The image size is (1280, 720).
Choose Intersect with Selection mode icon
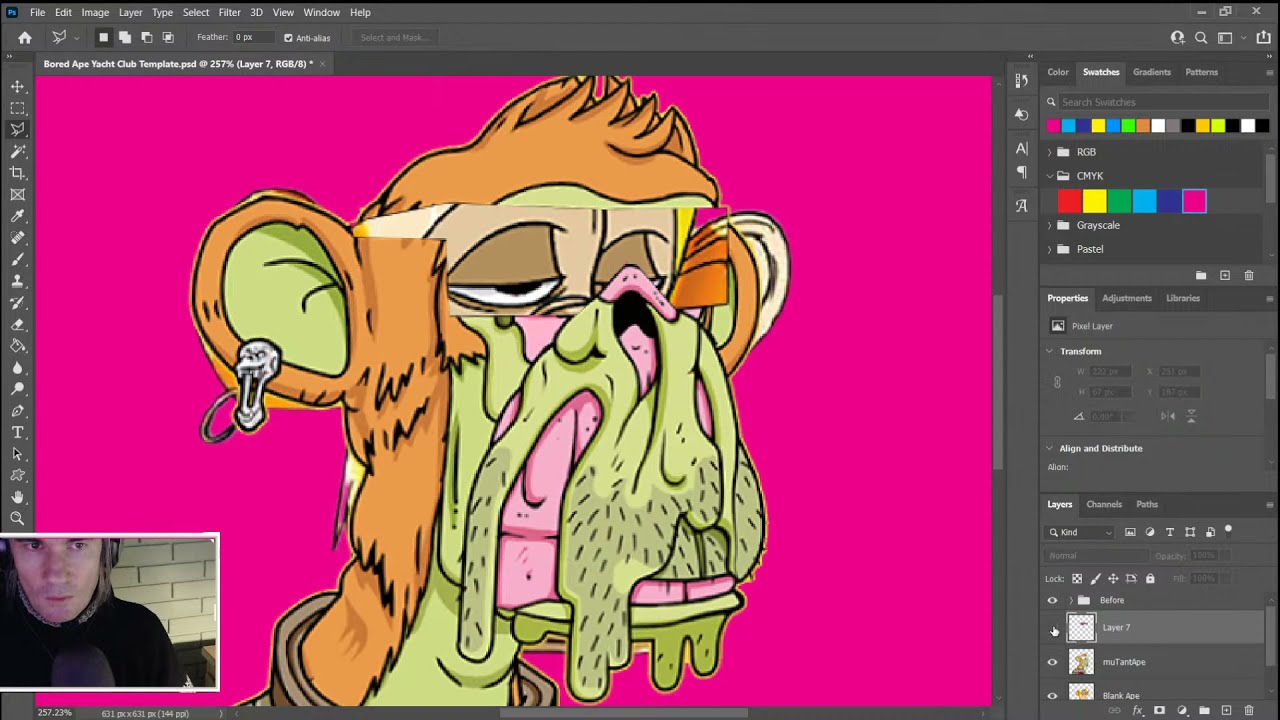pos(168,37)
